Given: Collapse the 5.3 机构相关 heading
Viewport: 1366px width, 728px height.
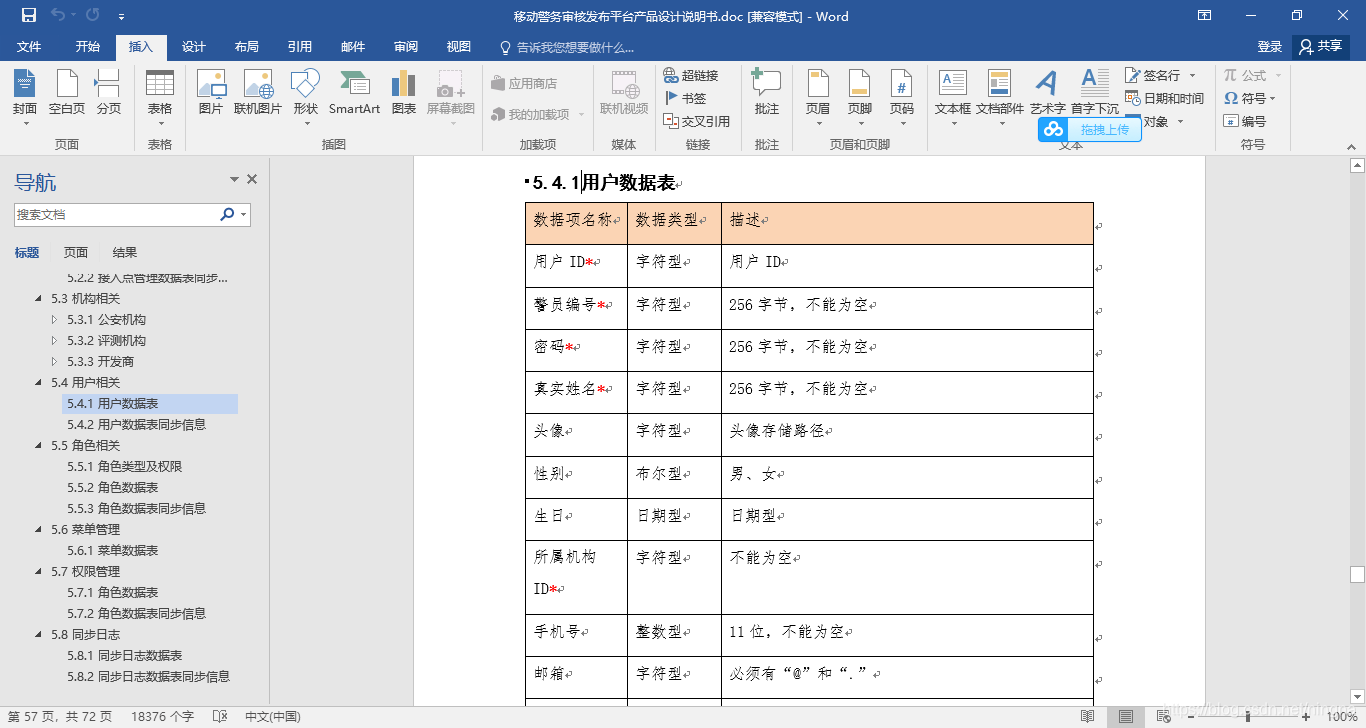Looking at the screenshot, I should 38,298.
